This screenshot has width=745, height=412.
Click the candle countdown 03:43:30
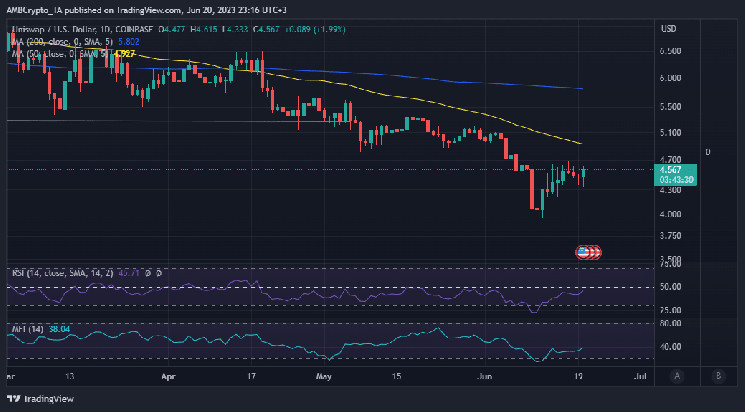point(676,180)
